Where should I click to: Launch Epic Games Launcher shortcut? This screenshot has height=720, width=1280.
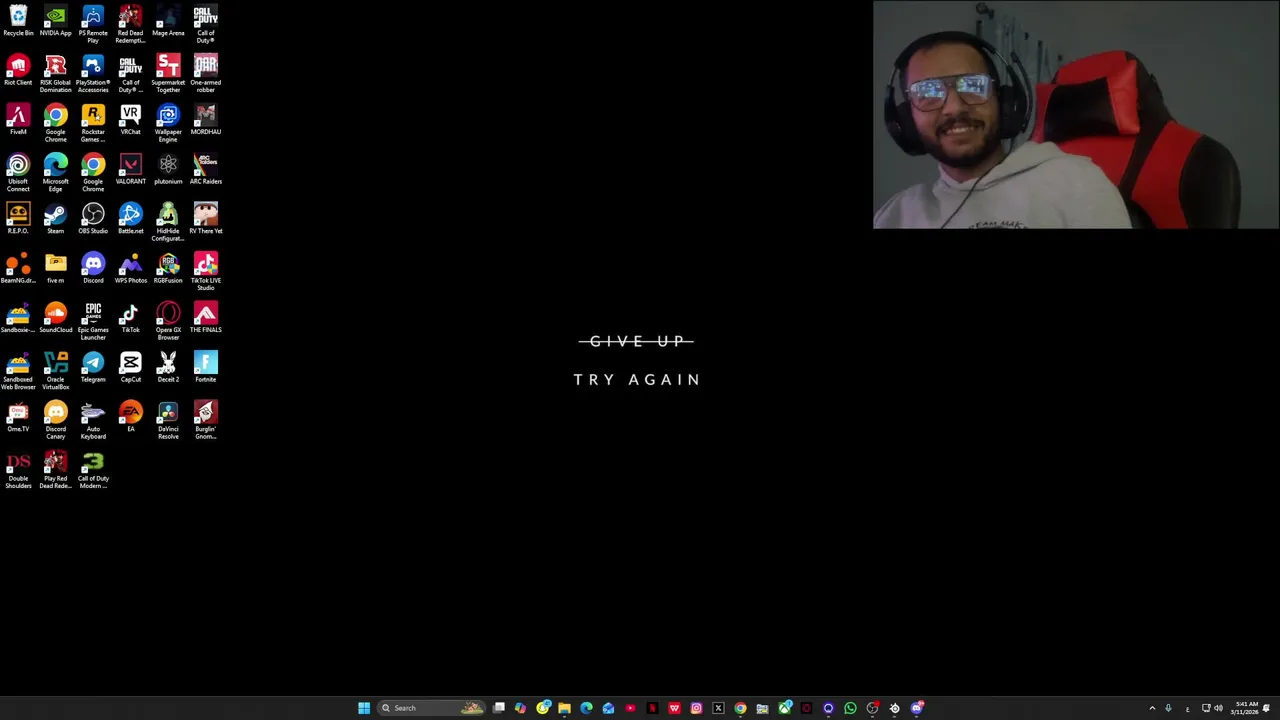point(93,321)
